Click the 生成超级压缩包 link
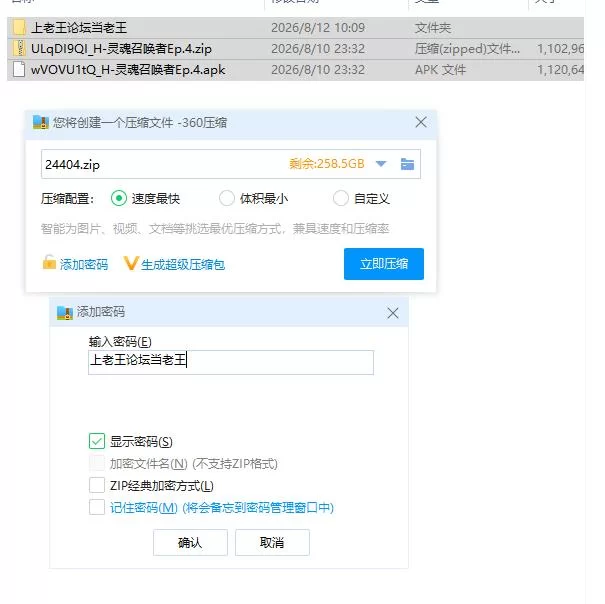605x604 pixels. 183,264
